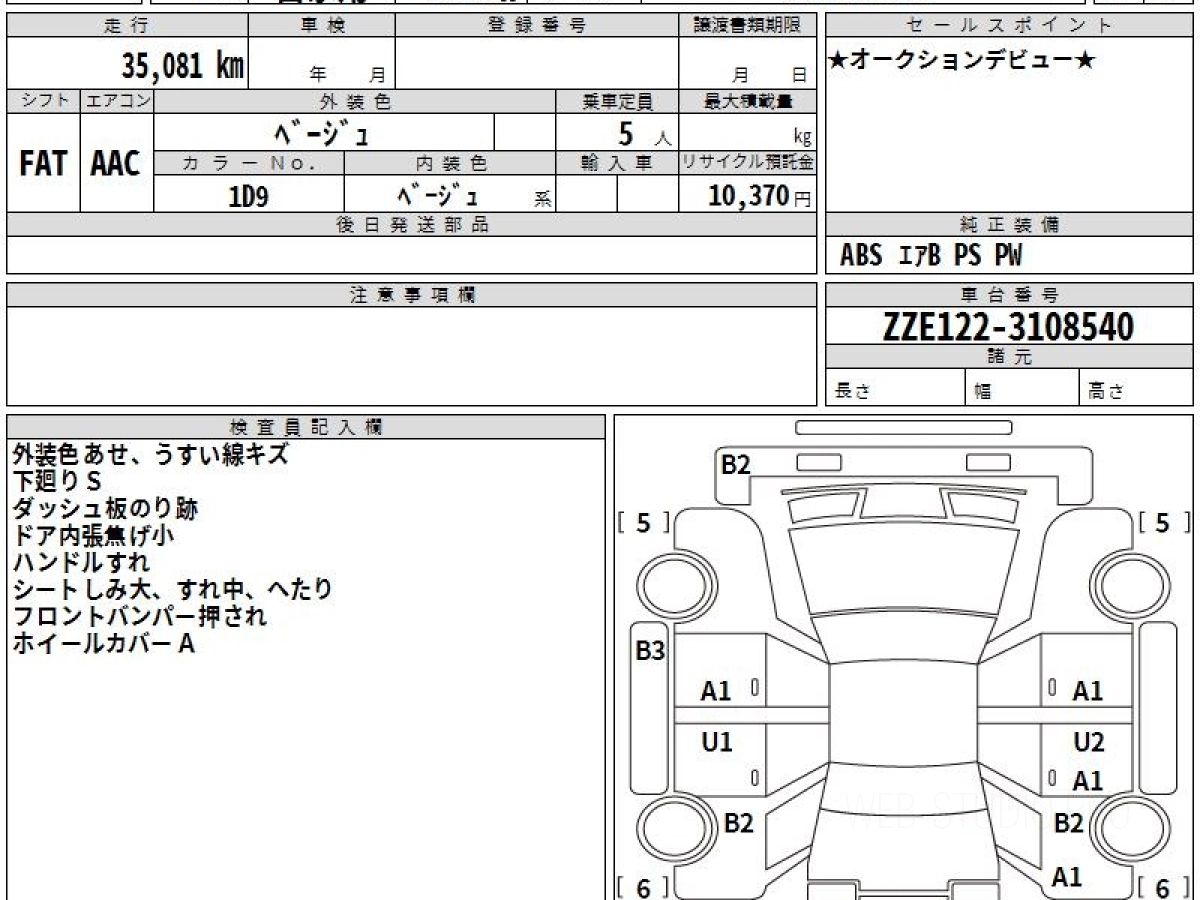Click the U1 mark on the diagram
Image resolution: width=1200 pixels, height=900 pixels.
pyautogui.click(x=716, y=742)
